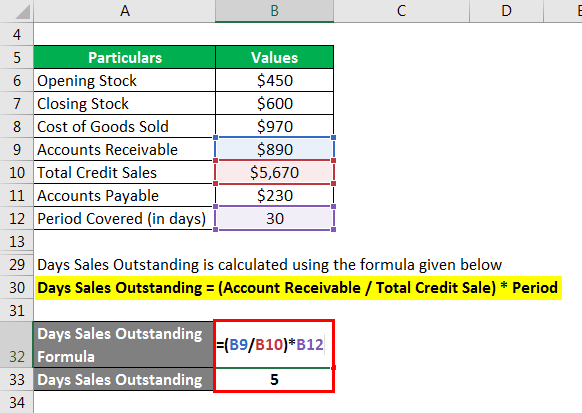Click the Values header cell
Image resolution: width=582 pixels, height=413 pixels.
click(274, 58)
